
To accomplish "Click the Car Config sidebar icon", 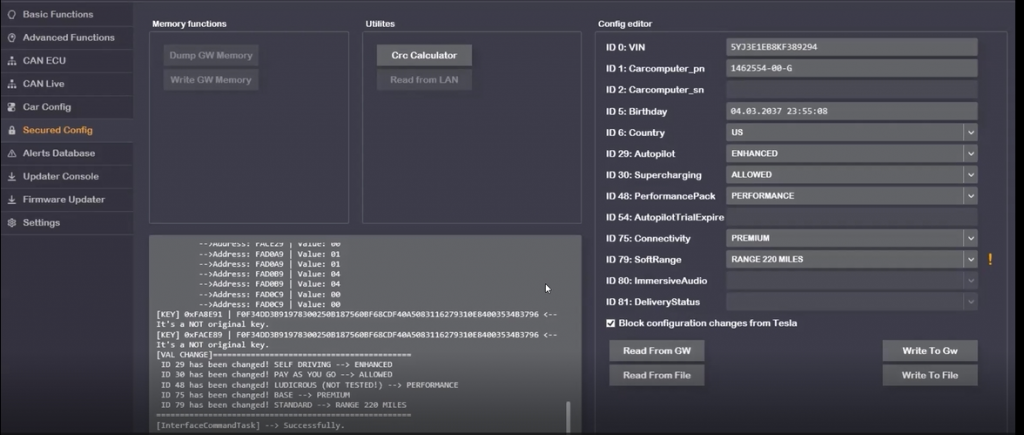I will (x=11, y=107).
